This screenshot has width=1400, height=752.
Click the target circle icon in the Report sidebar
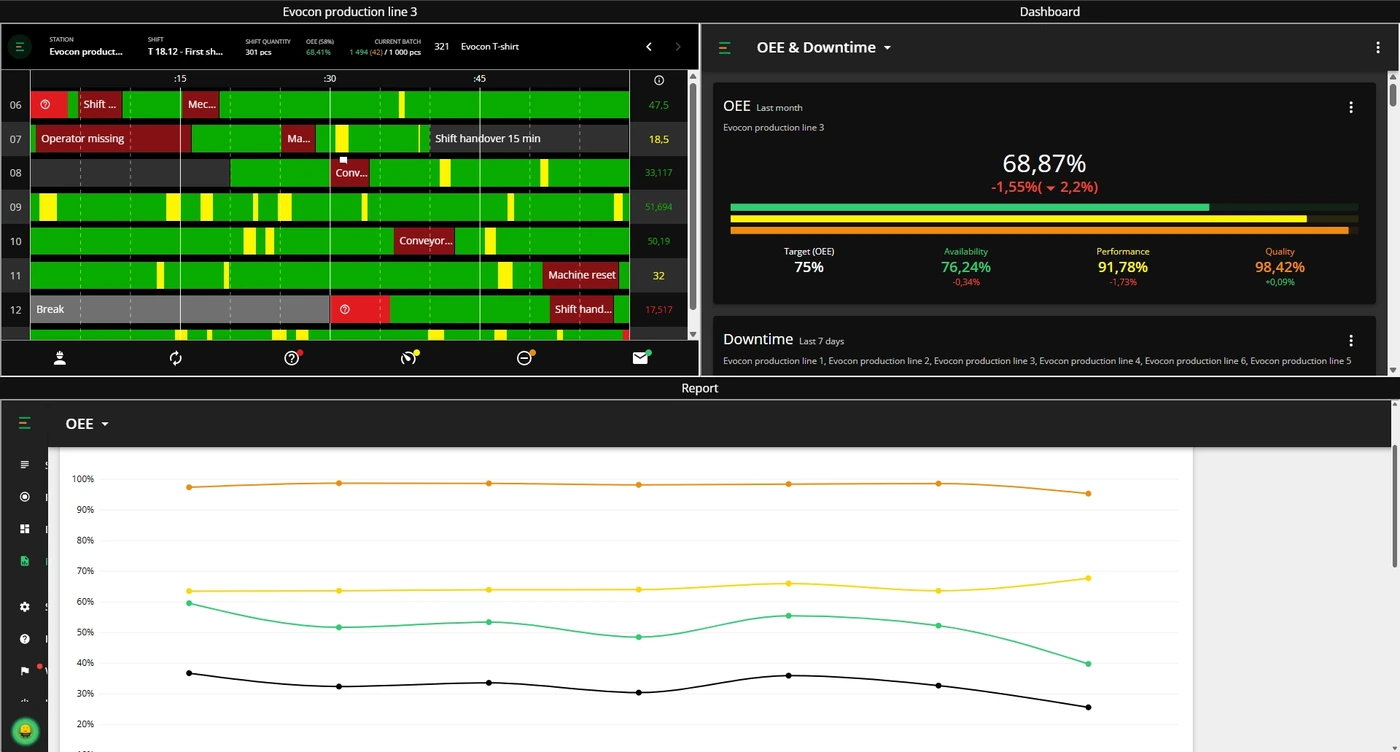25,497
